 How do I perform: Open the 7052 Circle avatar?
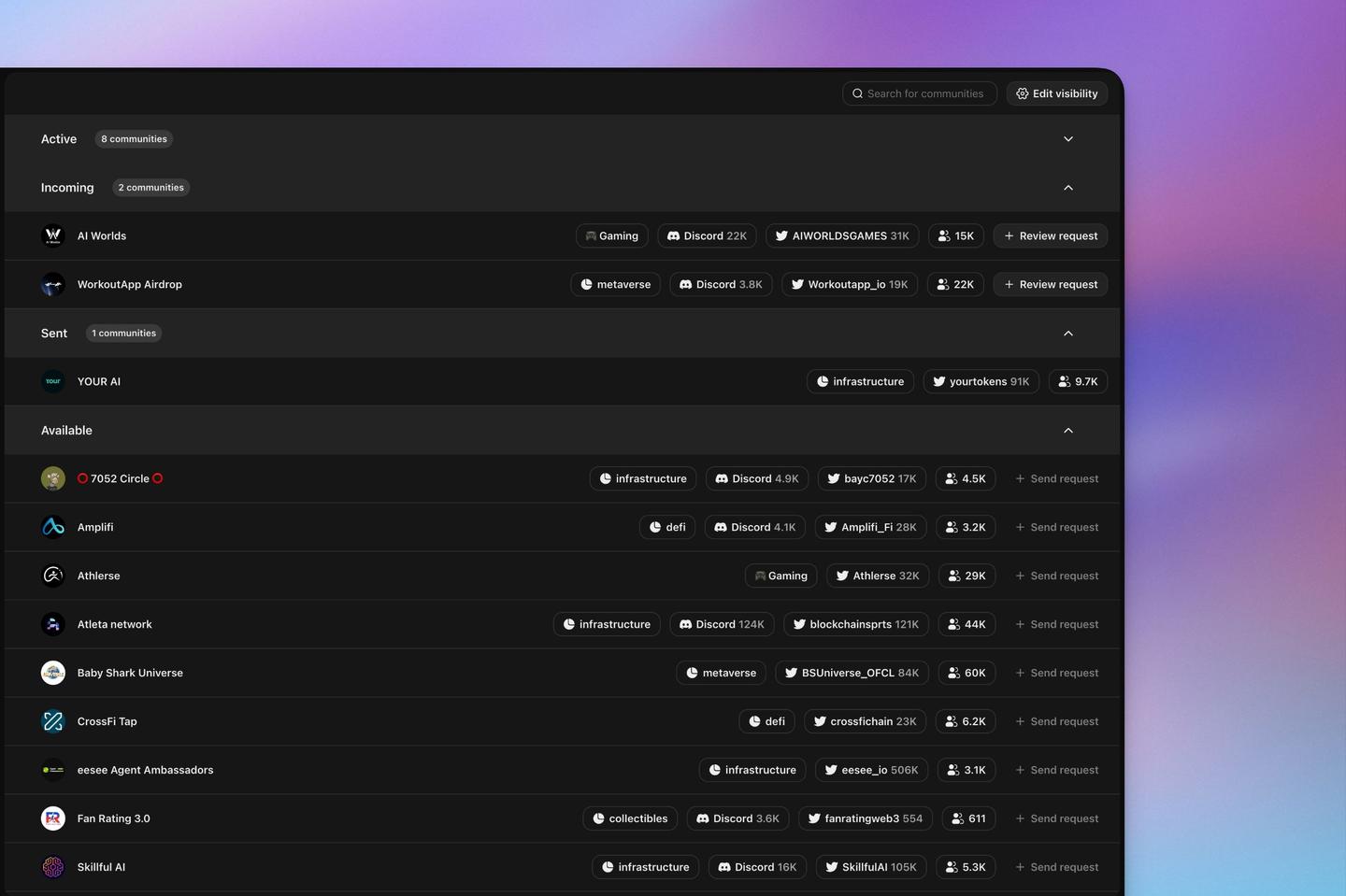(53, 478)
